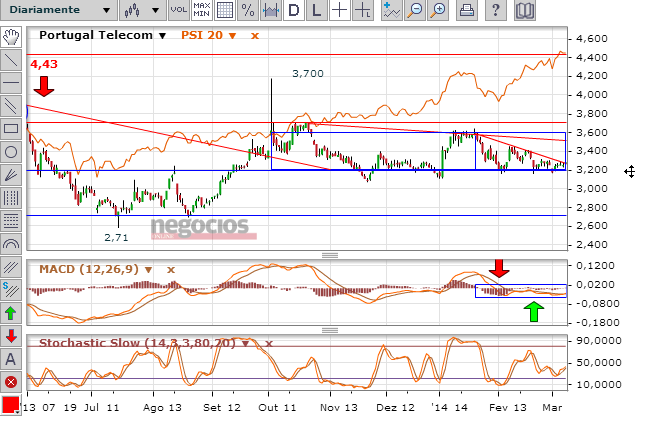Select the hand pan tool
This screenshot has height=421, width=647.
pyautogui.click(x=11, y=37)
